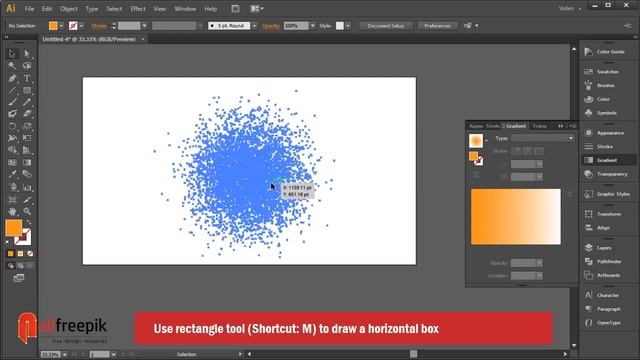The height and width of the screenshot is (360, 640).
Task: Select the Pencil tool
Action: (27, 102)
